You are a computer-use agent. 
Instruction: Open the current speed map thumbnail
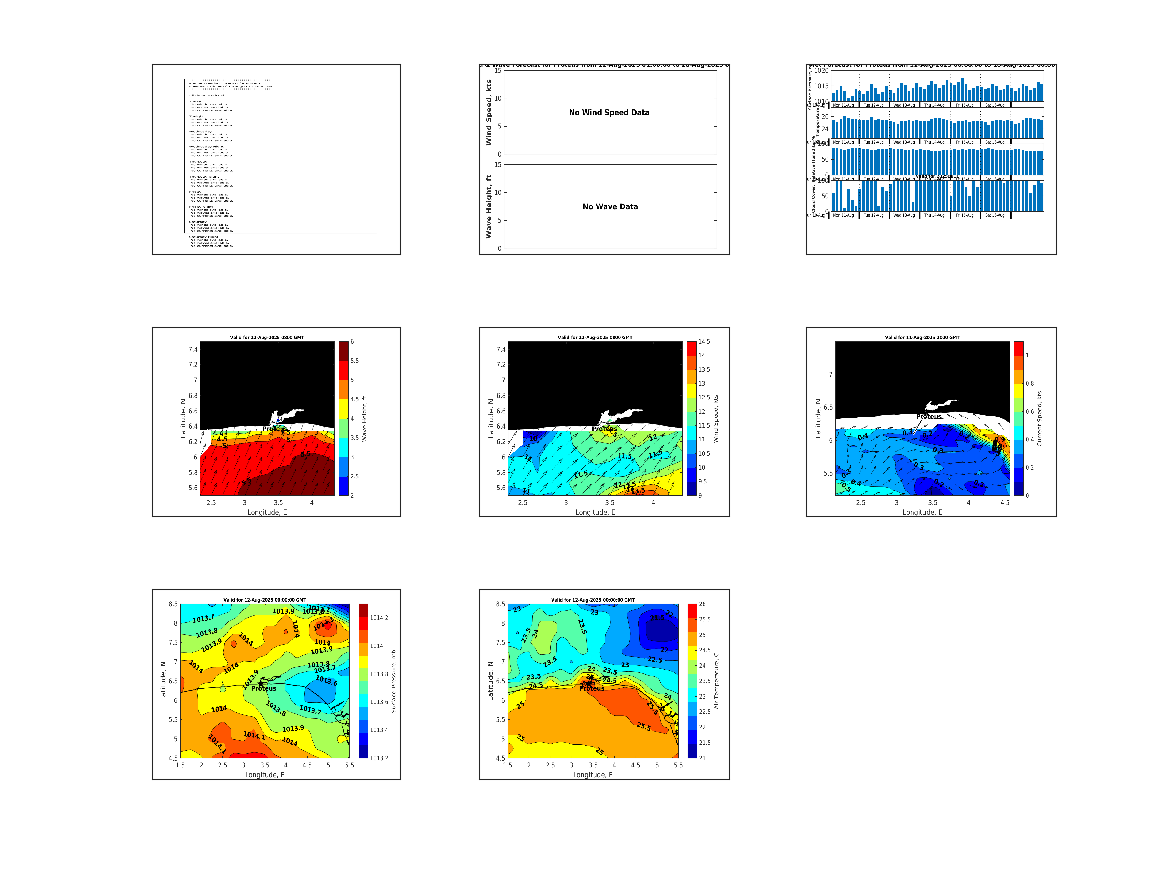pos(931,422)
